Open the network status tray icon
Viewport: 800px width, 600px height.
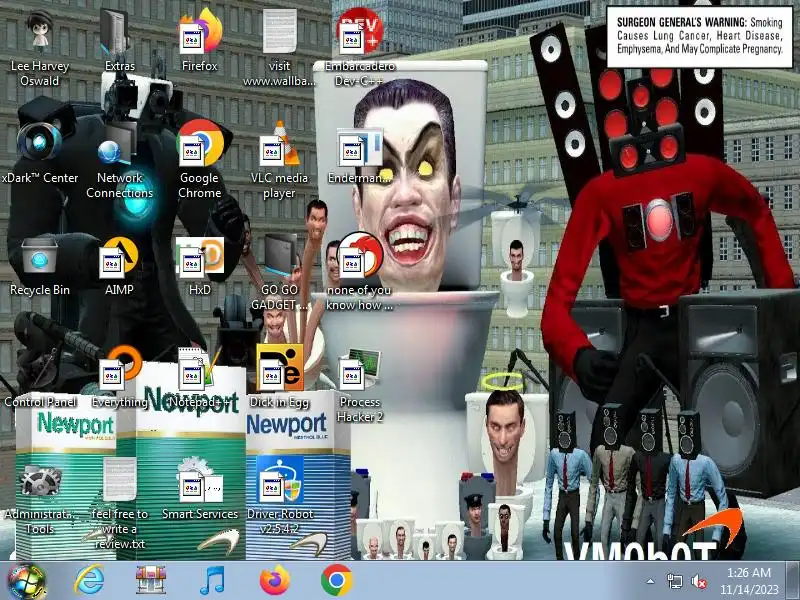tap(674, 581)
